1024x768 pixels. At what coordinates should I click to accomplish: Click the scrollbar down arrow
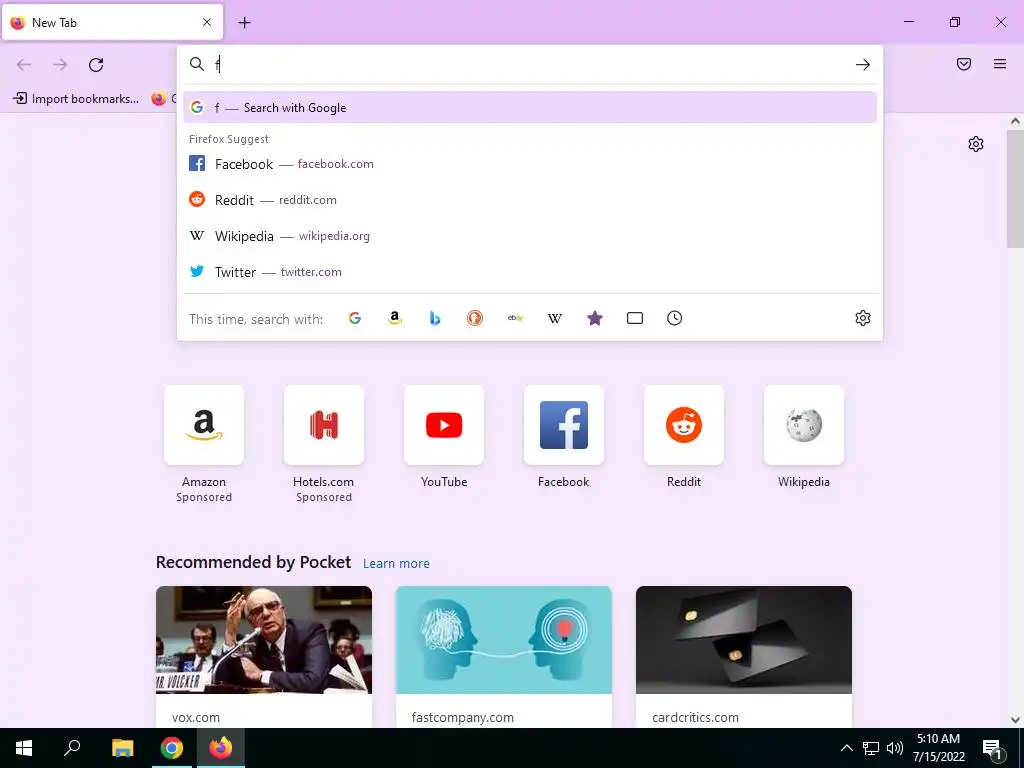pos(1015,720)
